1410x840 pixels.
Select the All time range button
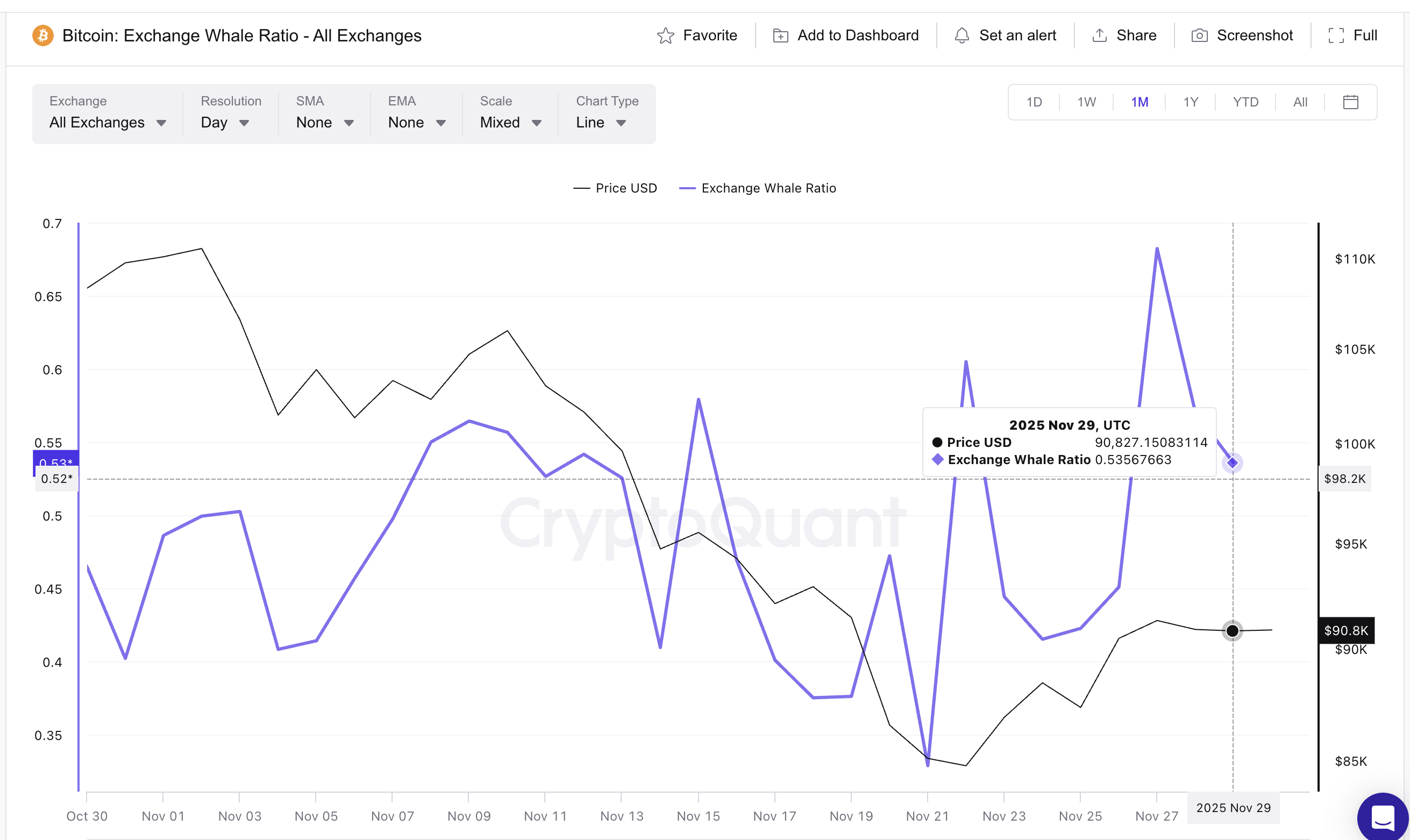1300,102
